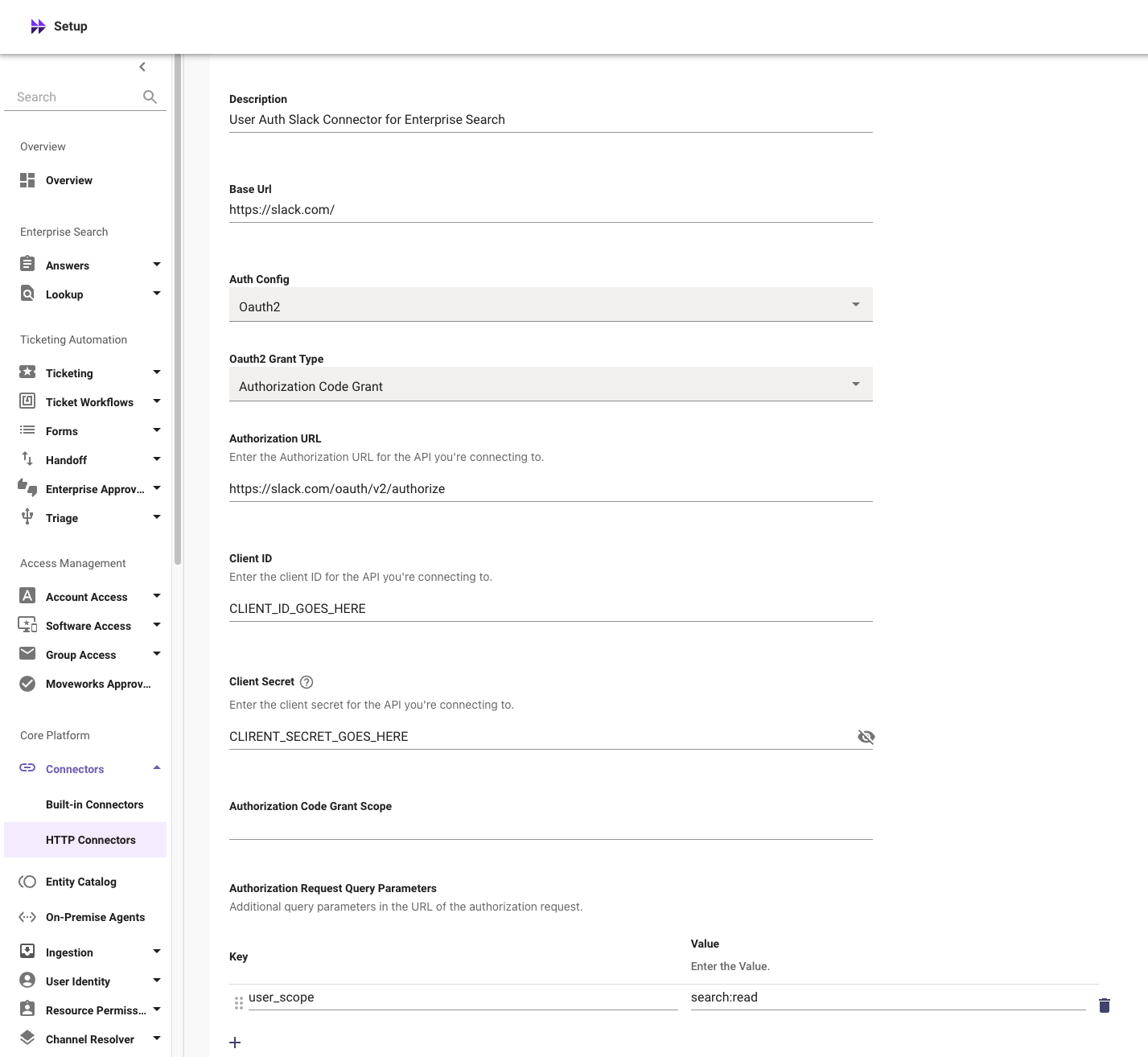Viewport: 1148px width, 1057px height.
Task: Collapse the sidebar with the left chevron
Action: pos(142,67)
